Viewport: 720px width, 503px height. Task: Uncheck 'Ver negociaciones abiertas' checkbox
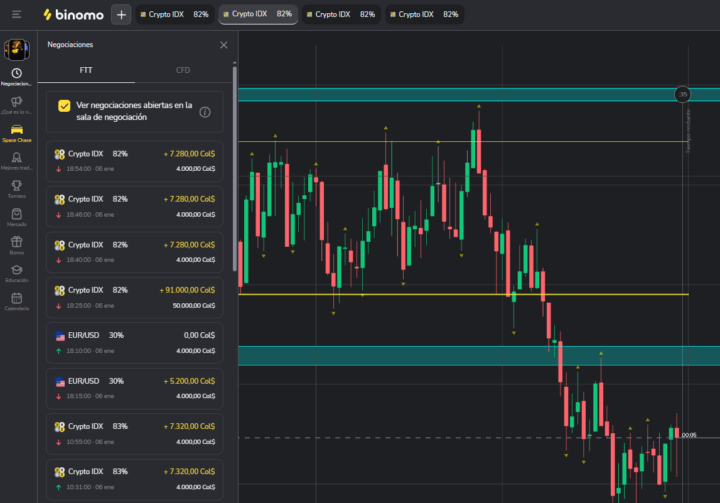point(64,105)
